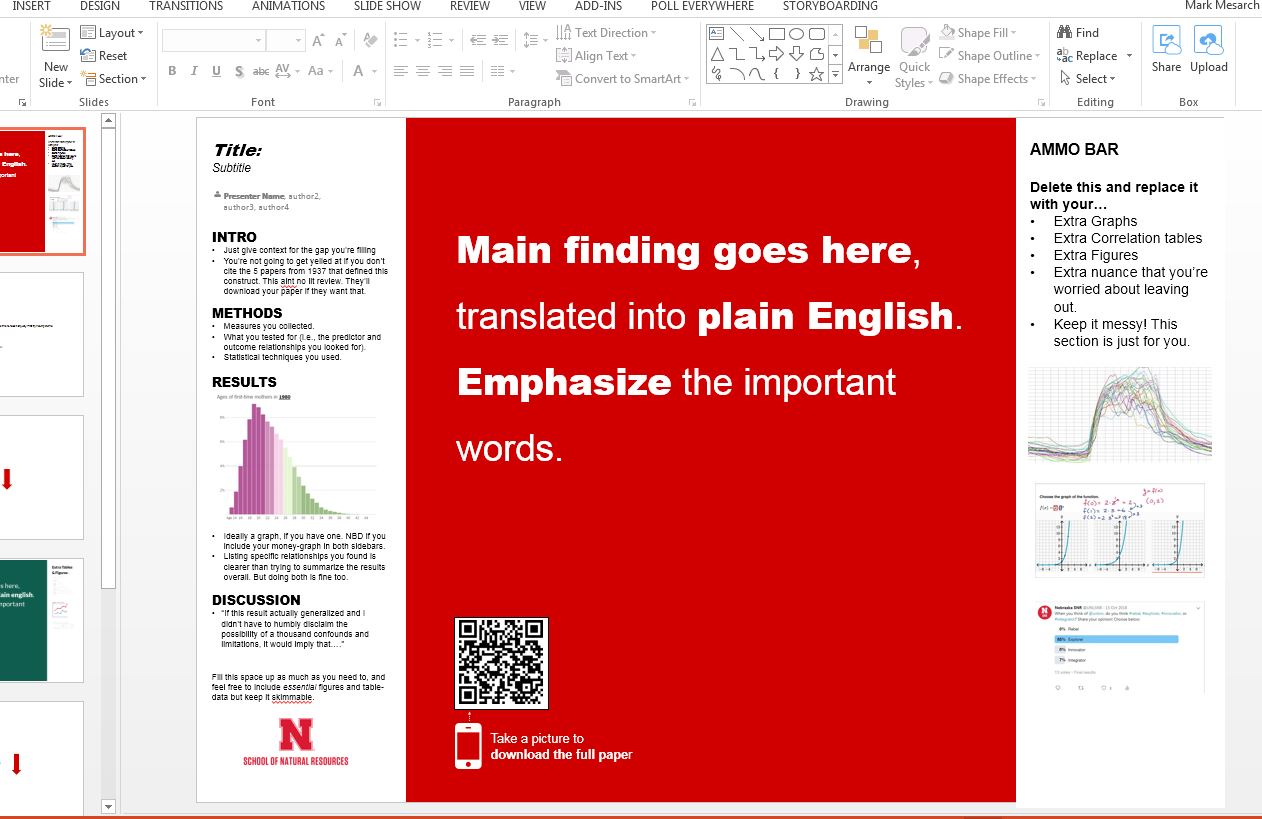Viewport: 1262px width, 819px height.
Task: Insert a text box from shapes gallery
Action: (716, 34)
